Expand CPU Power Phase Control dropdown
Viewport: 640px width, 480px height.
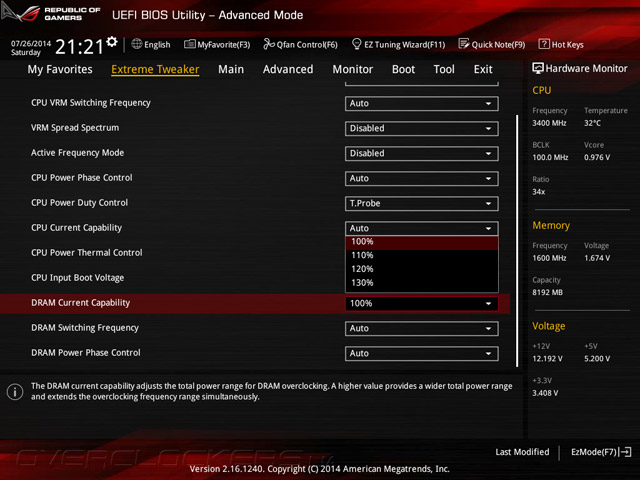tap(422, 178)
